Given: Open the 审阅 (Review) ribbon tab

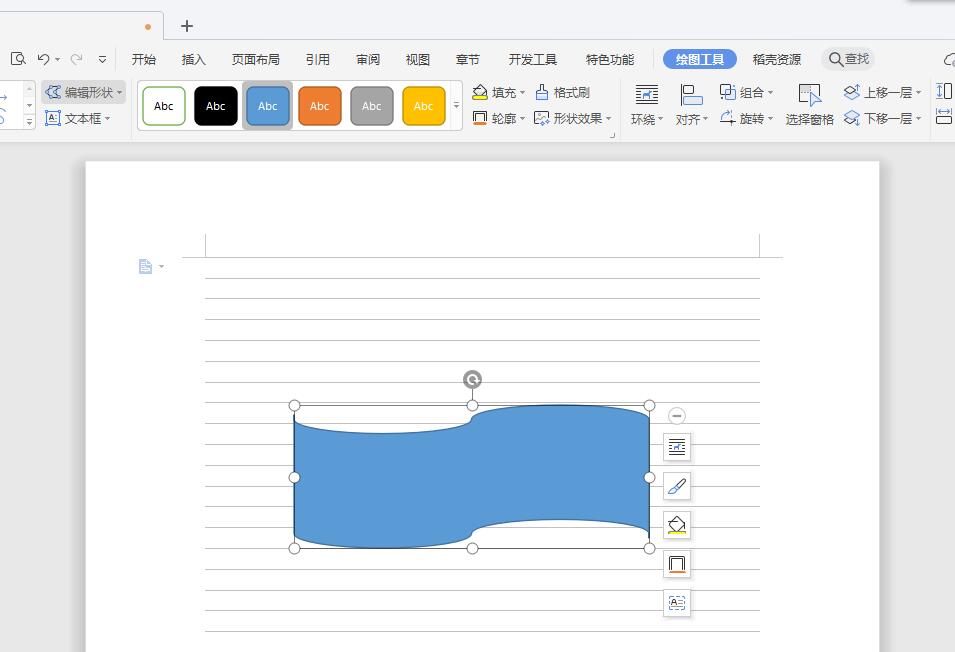Looking at the screenshot, I should 367,59.
